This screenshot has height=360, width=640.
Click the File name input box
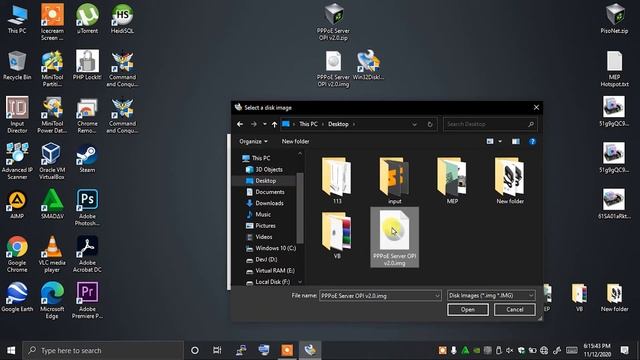[376, 296]
